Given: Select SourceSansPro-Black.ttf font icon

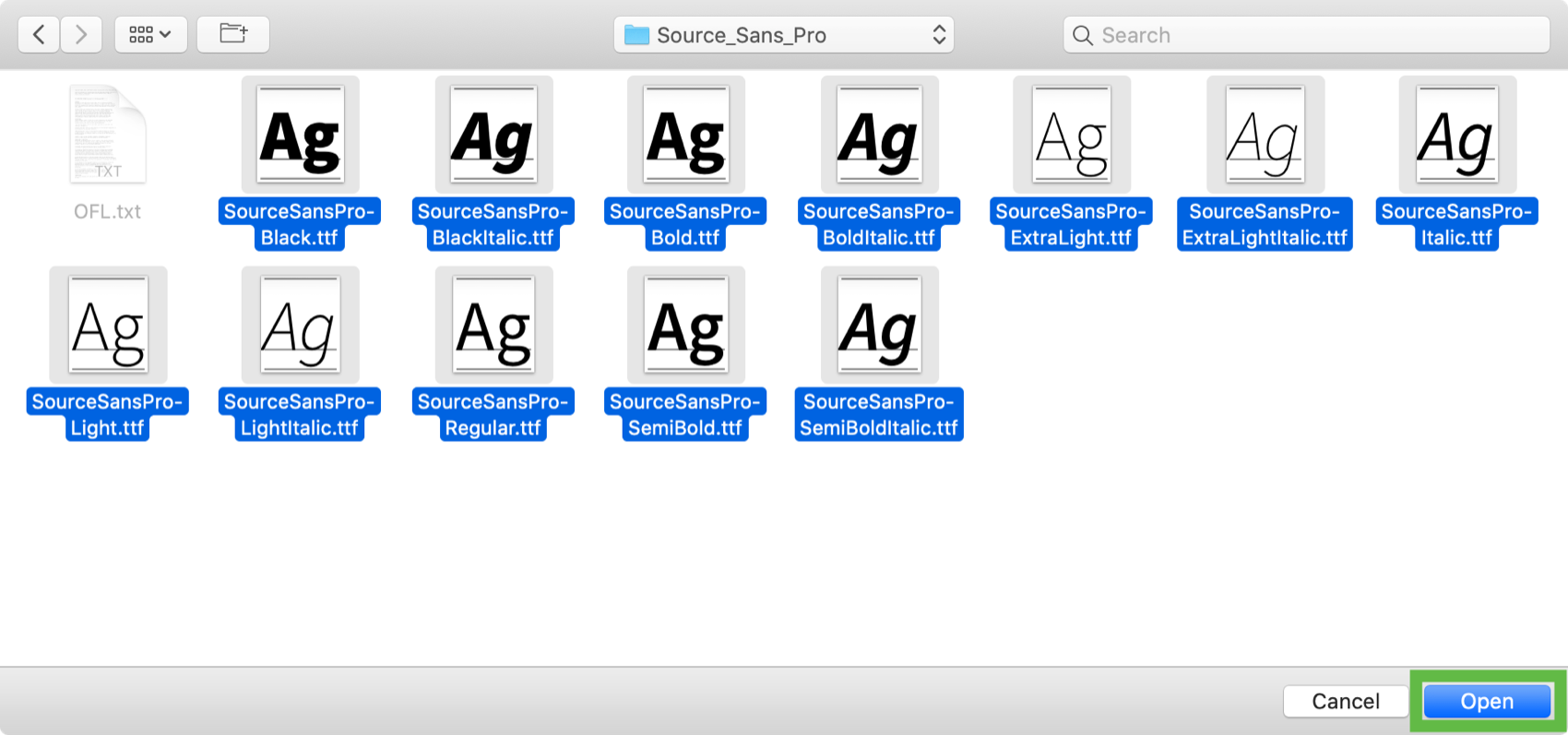Looking at the screenshot, I should tap(300, 135).
